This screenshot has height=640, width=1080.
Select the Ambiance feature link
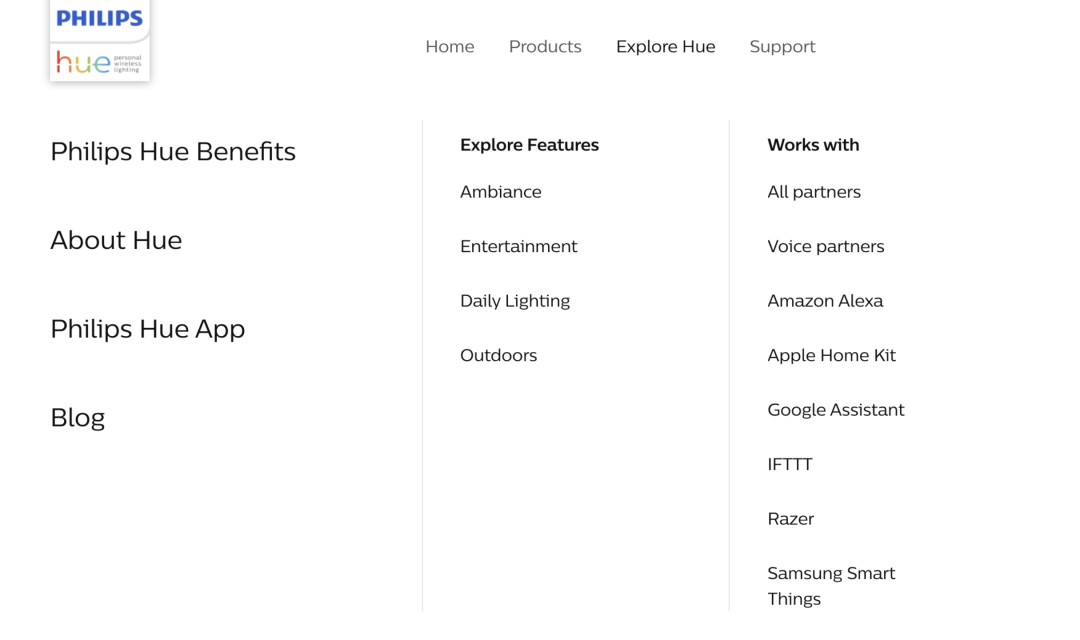pos(501,192)
